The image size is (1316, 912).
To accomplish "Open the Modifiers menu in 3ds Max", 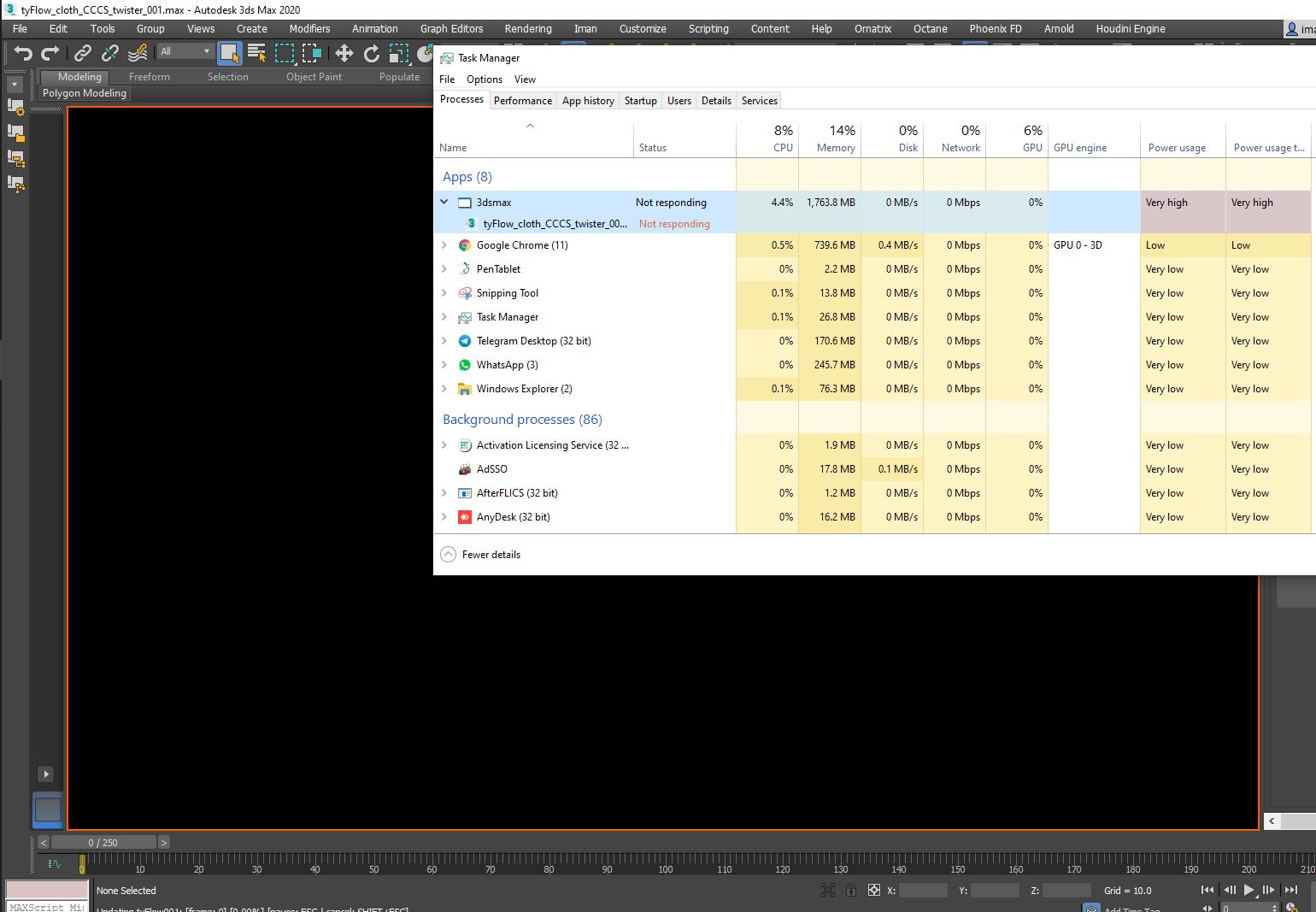I will pos(309,28).
